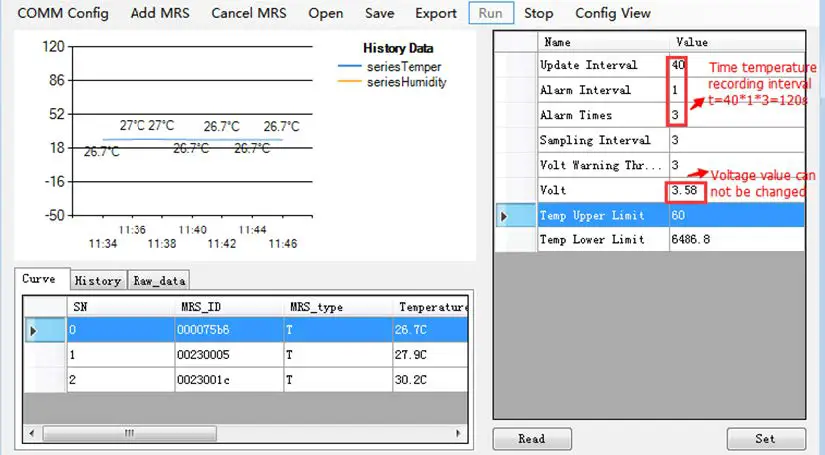825x455 pixels.
Task: Select the Volt name cell
Action: coord(603,190)
